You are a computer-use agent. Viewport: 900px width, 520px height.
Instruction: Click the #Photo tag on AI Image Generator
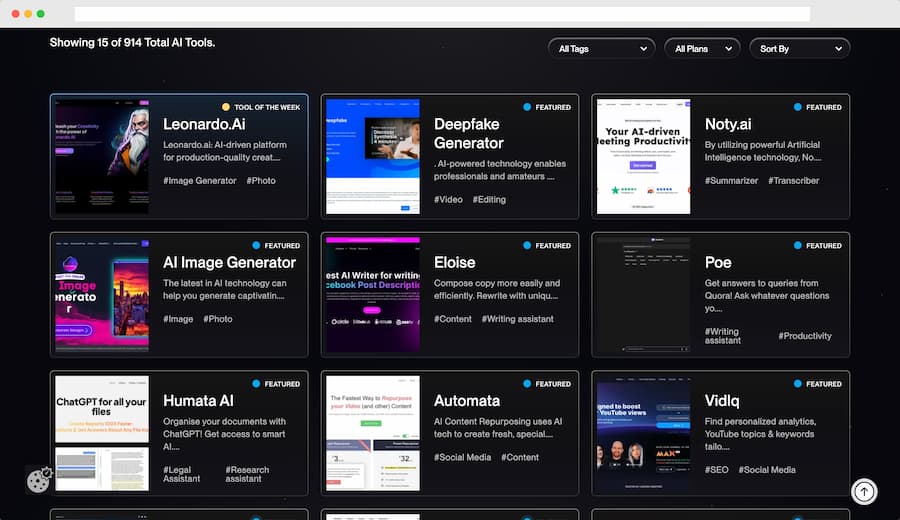pos(218,319)
